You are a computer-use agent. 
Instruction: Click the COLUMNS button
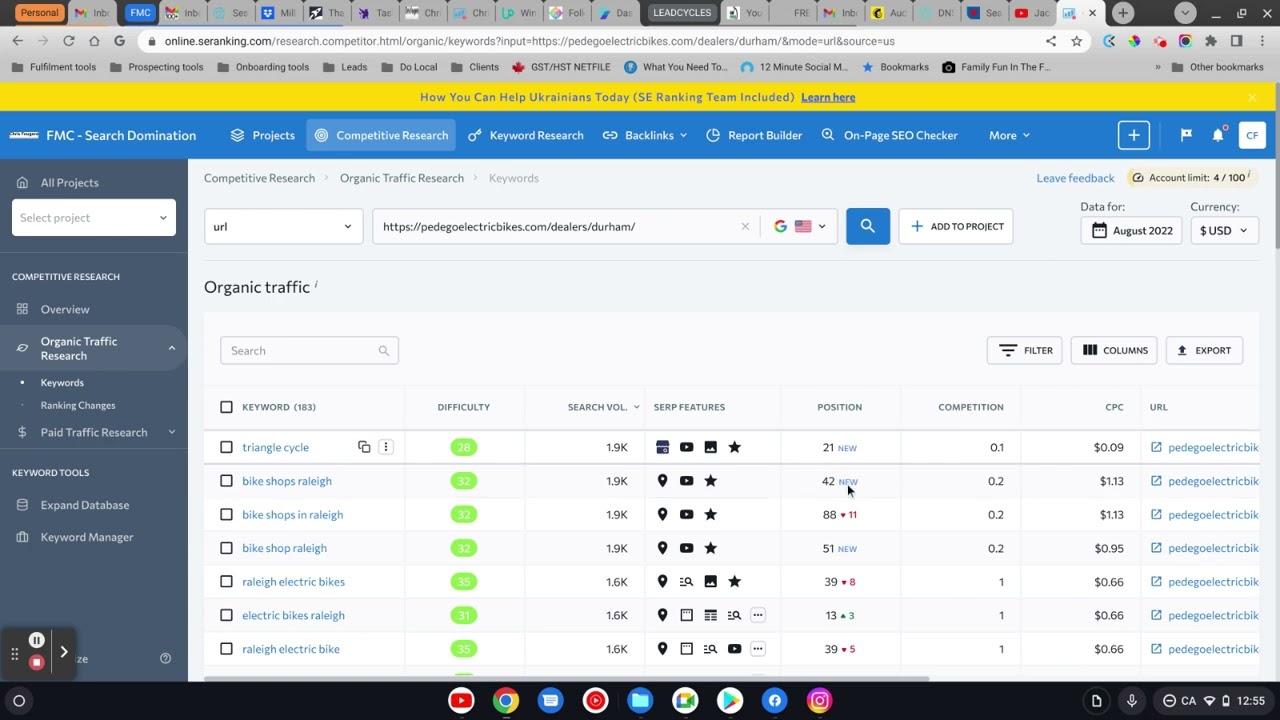click(1114, 350)
